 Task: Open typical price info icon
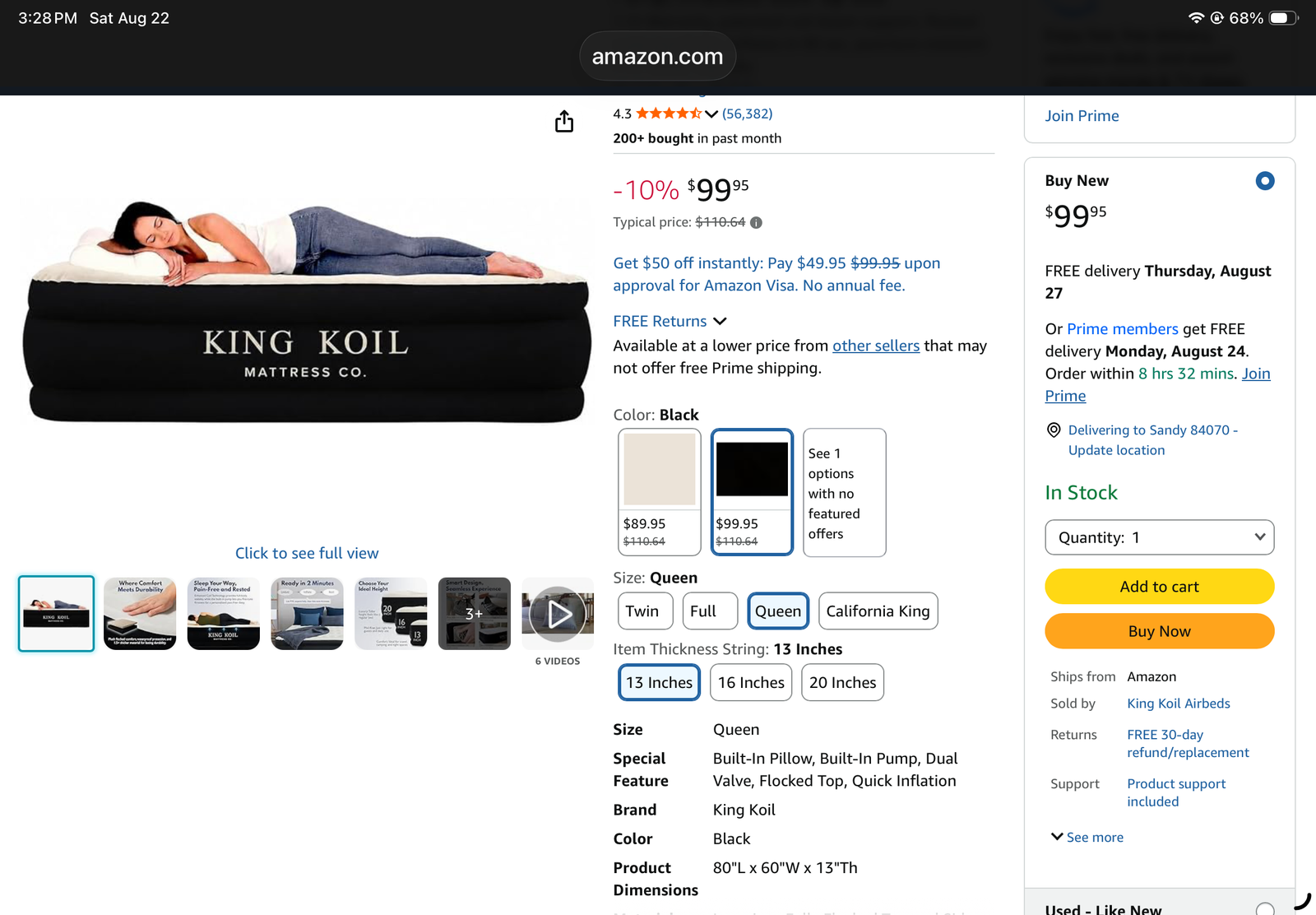click(x=756, y=222)
